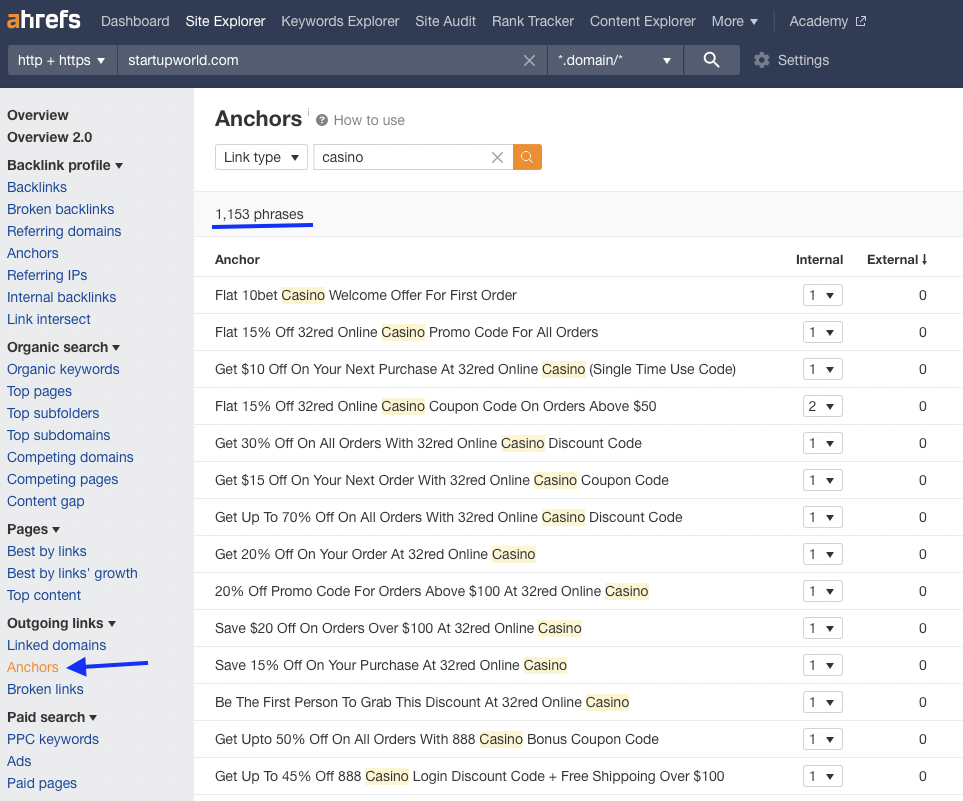The width and height of the screenshot is (963, 801).
Task: Go to Dashboard
Action: [135, 21]
